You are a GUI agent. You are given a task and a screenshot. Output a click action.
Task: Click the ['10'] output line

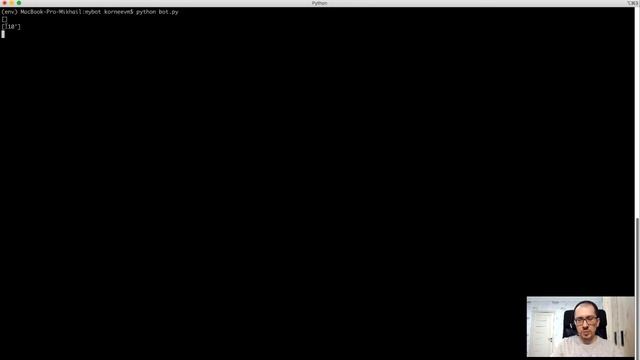[x=11, y=27]
